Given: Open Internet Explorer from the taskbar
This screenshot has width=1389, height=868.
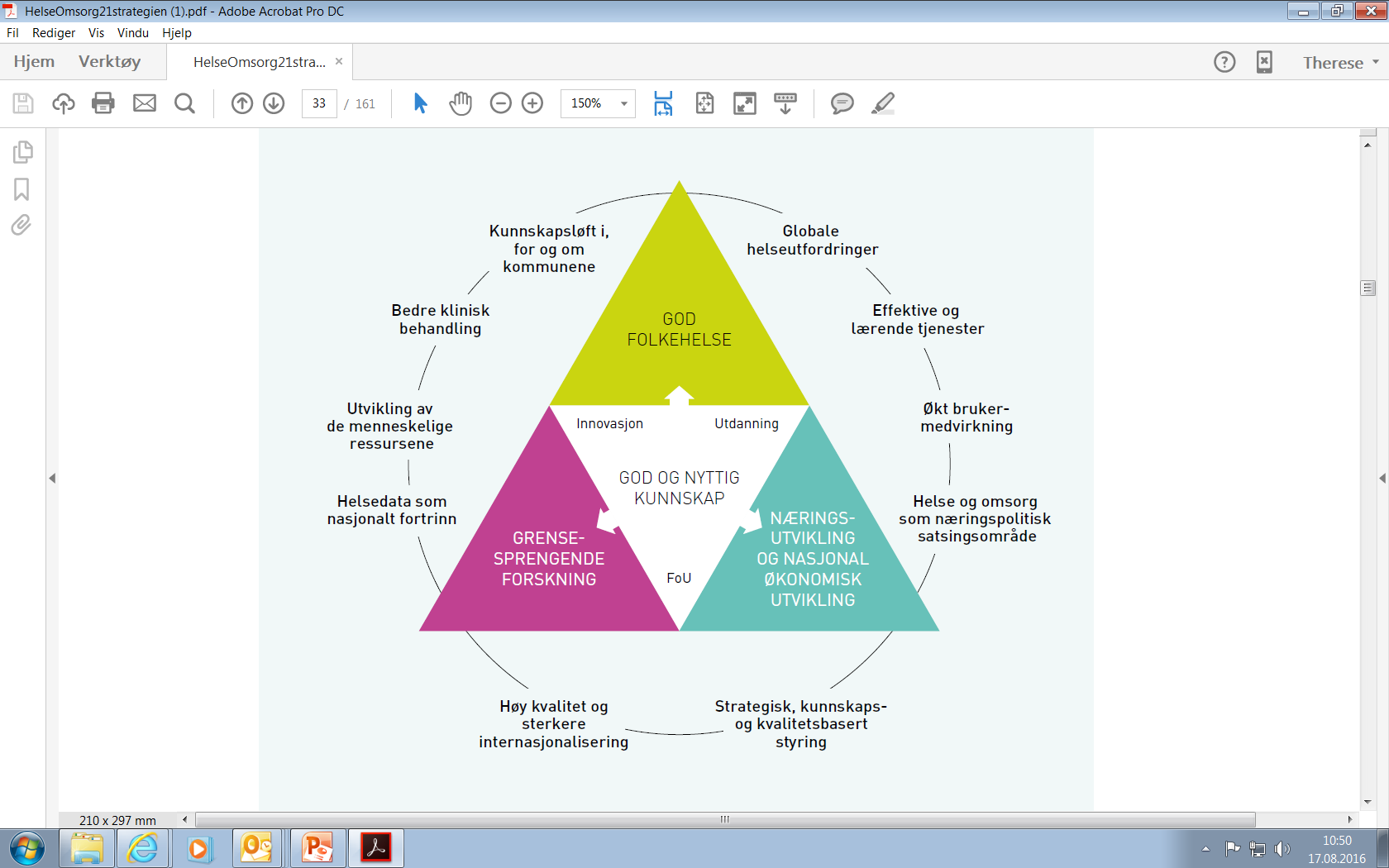Looking at the screenshot, I should [x=142, y=848].
